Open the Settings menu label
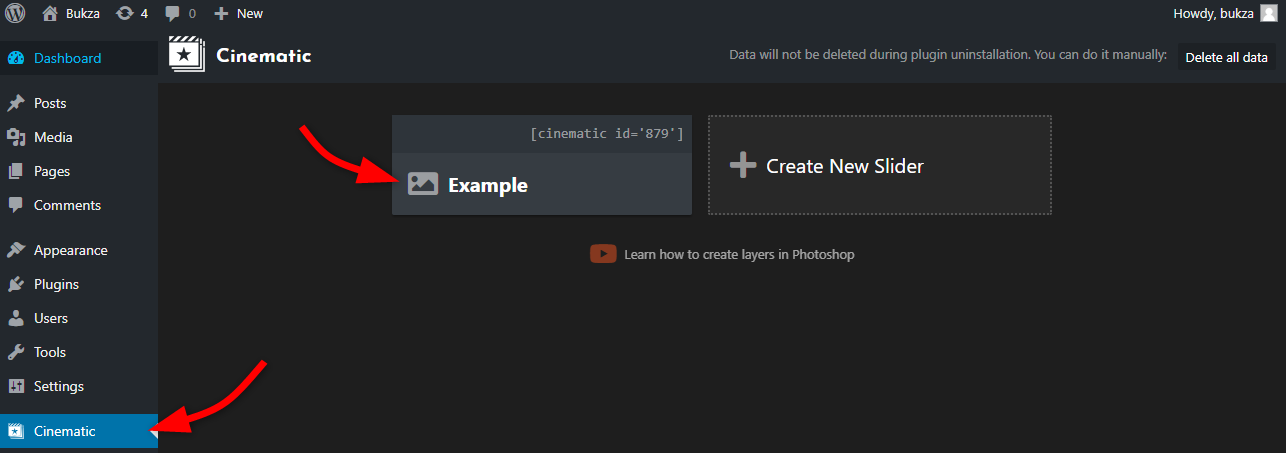 pyautogui.click(x=59, y=386)
